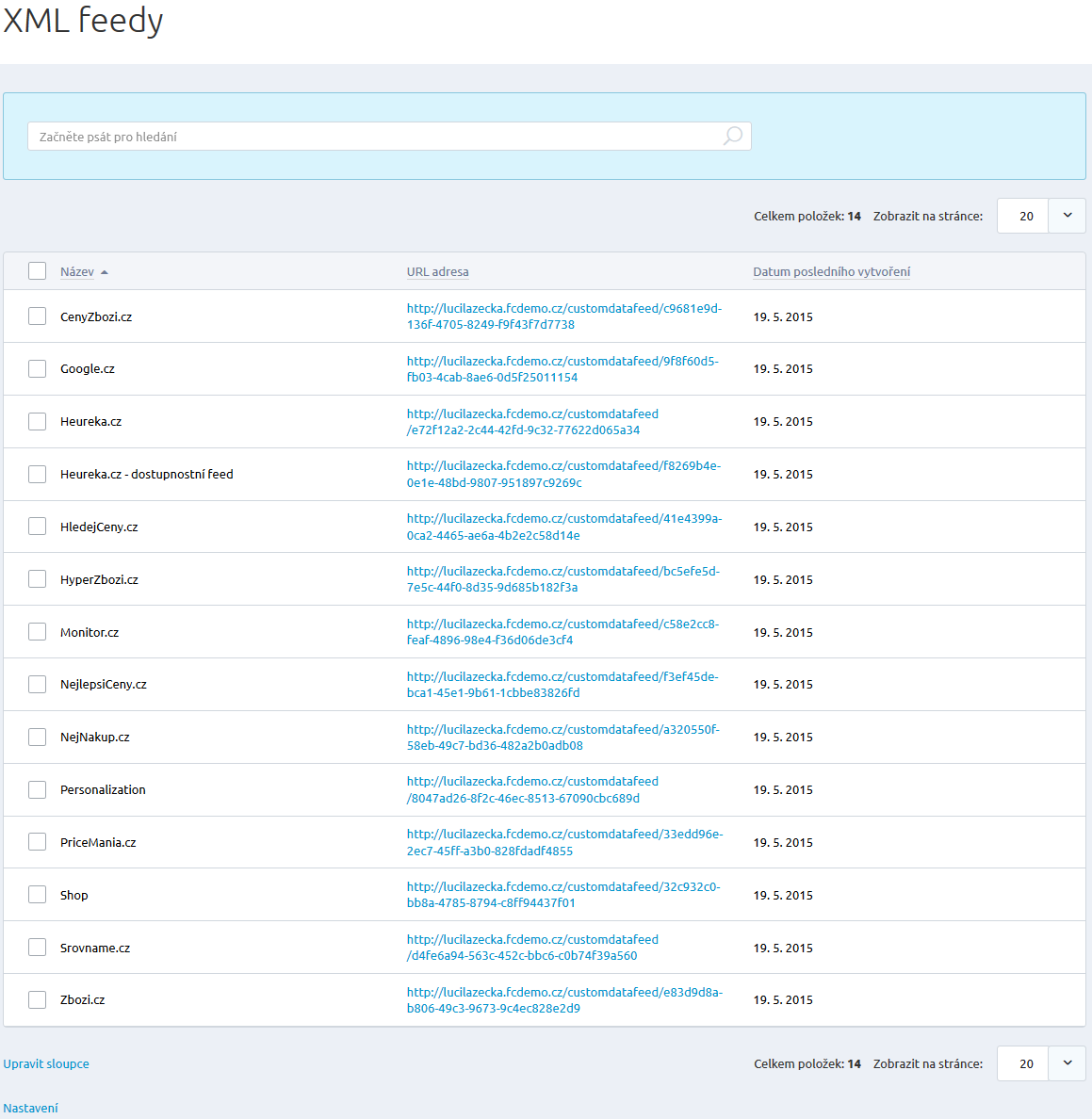
Task: Click the HledejCeny.cz feed name
Action: tap(99, 527)
